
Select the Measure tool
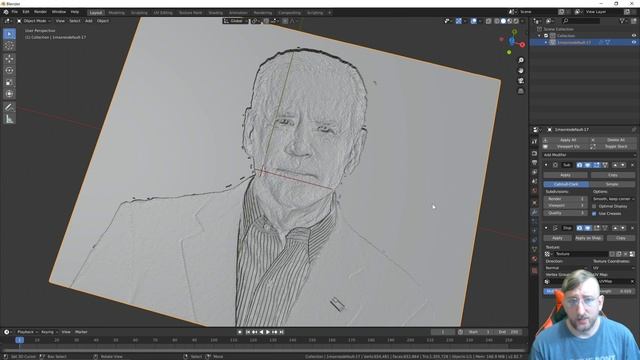[9, 119]
